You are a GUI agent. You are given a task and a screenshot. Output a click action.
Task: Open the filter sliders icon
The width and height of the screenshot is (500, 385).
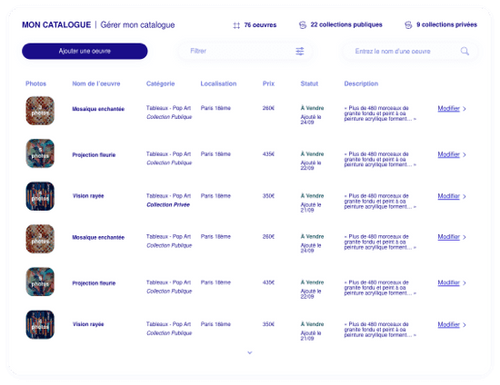[300, 51]
